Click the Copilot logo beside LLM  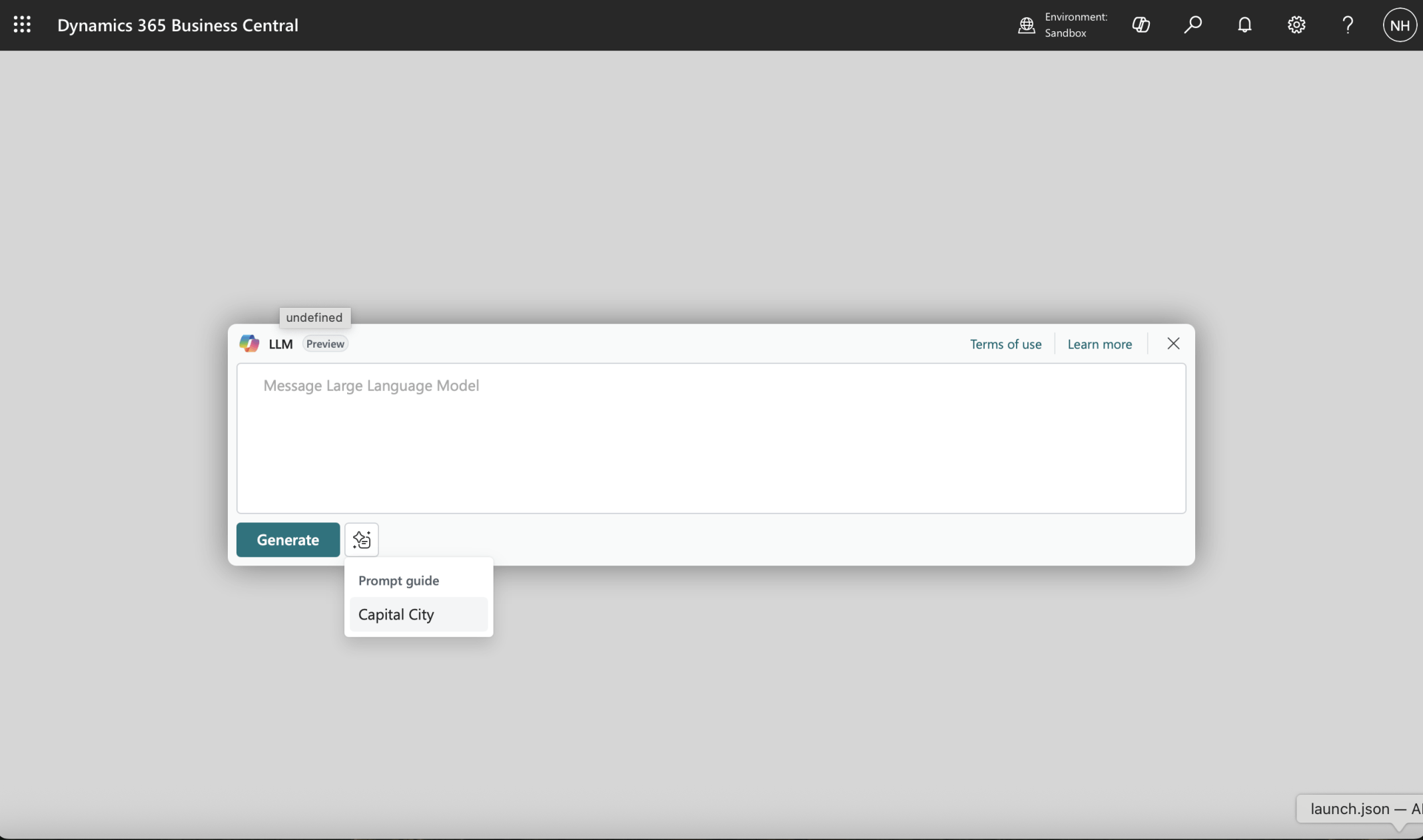249,344
